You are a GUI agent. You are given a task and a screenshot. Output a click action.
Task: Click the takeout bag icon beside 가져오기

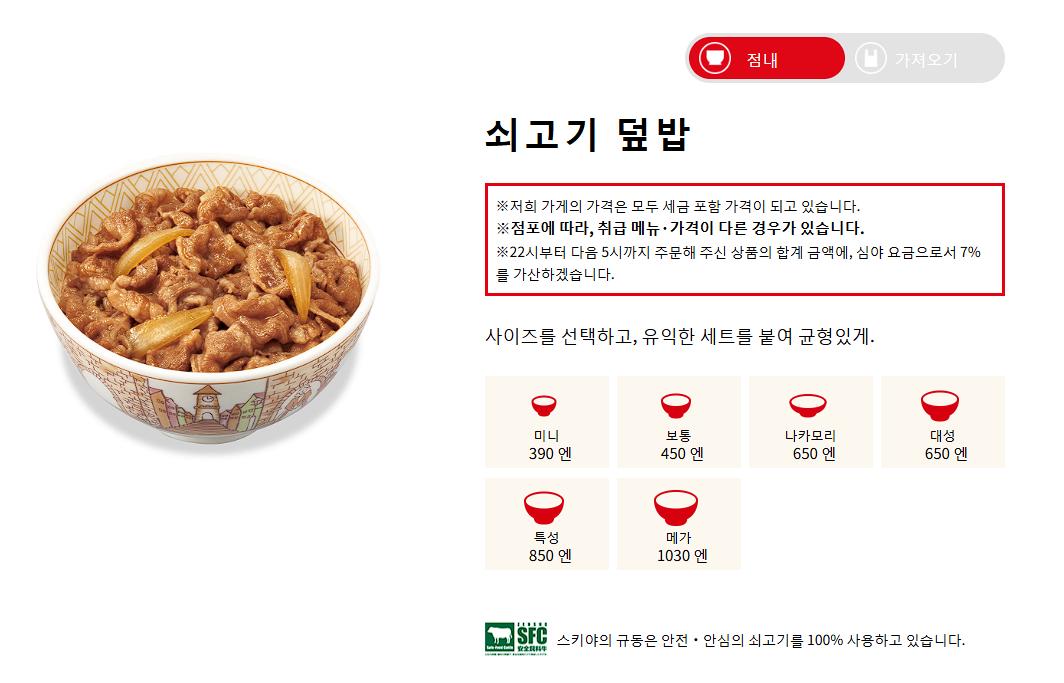pyautogui.click(x=871, y=58)
